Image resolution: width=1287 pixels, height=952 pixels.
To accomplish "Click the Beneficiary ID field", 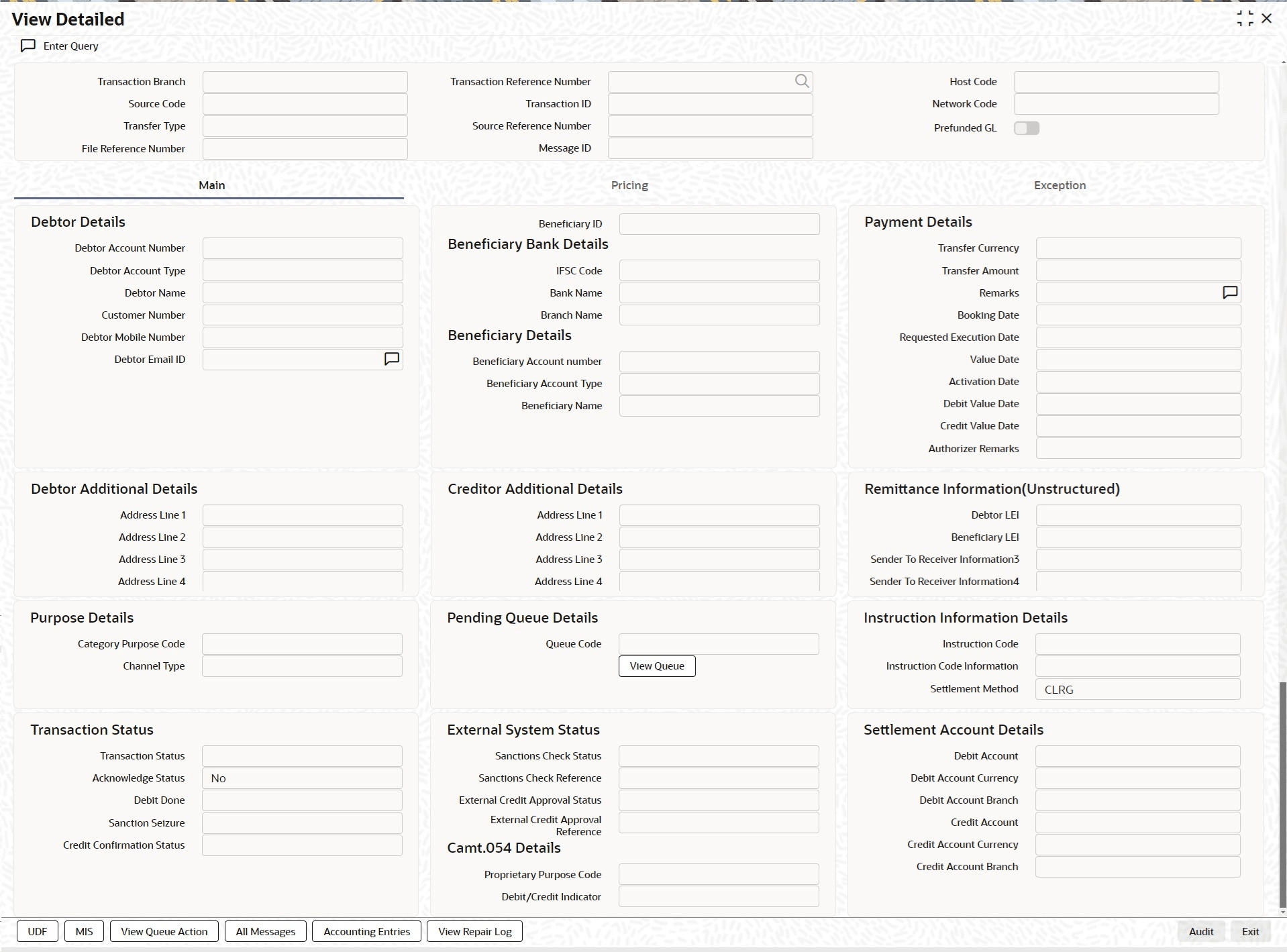I will pos(719,224).
